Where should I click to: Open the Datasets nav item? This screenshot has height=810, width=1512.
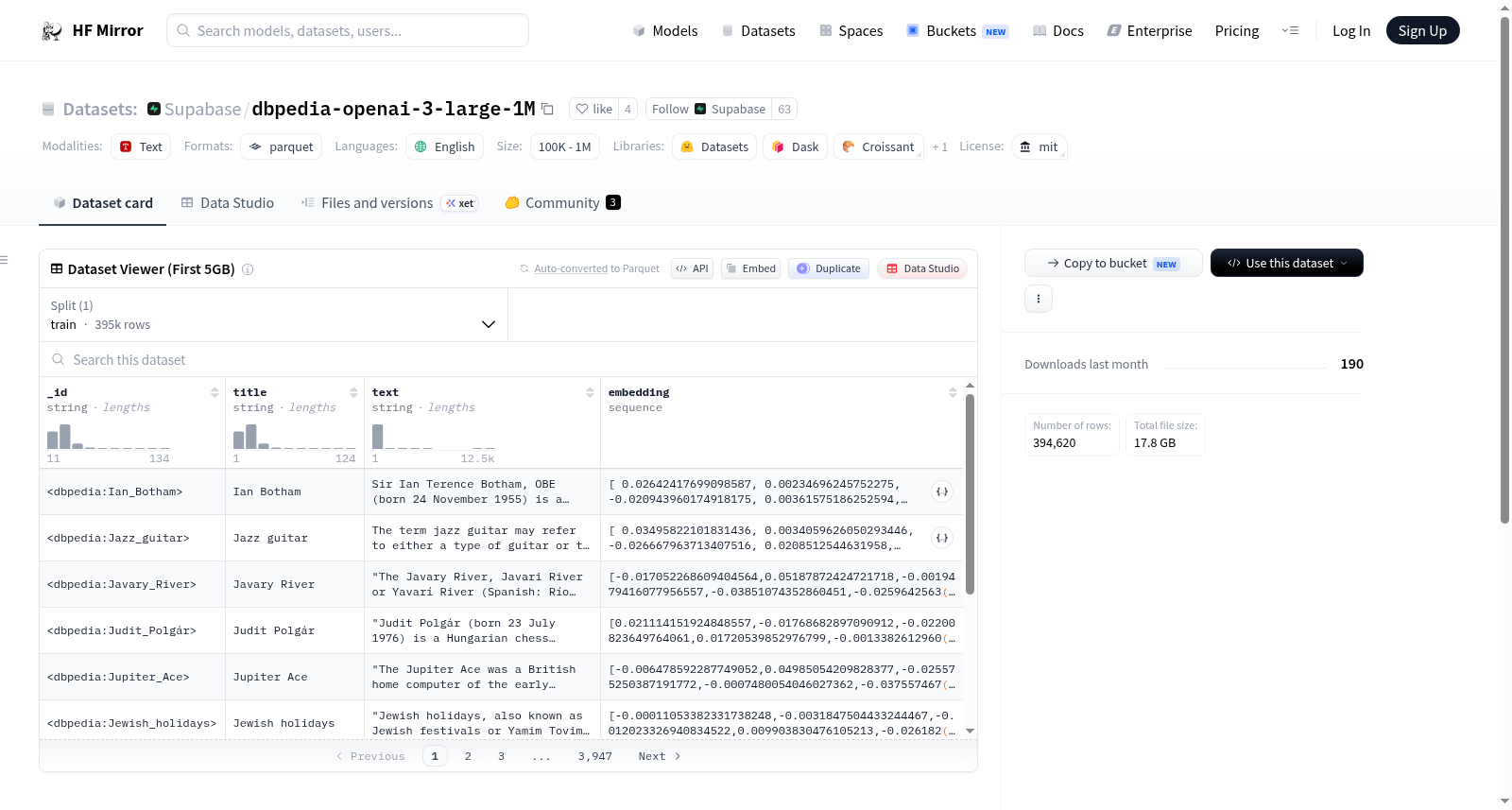click(x=758, y=30)
